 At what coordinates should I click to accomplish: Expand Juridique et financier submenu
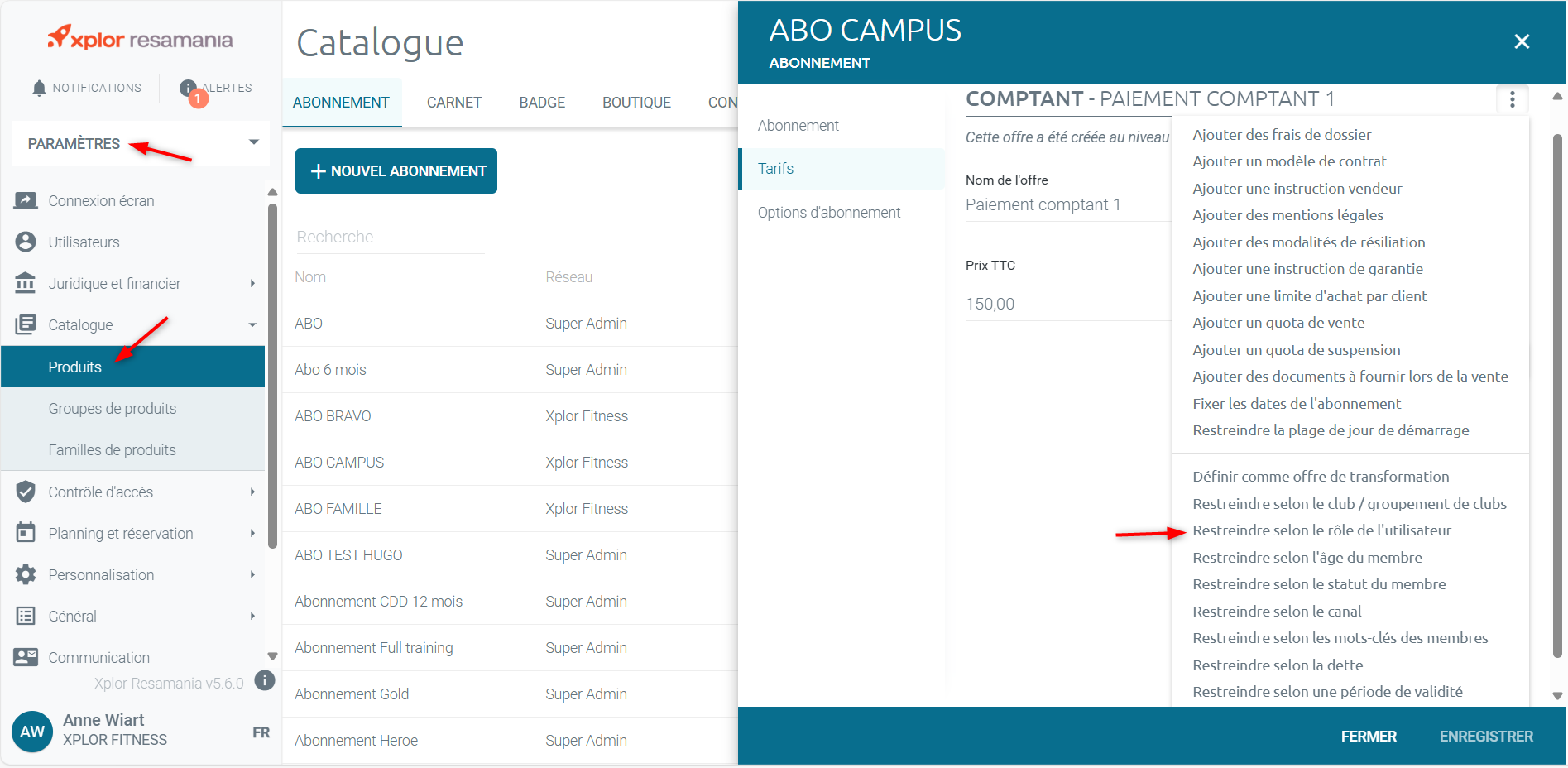[252, 283]
